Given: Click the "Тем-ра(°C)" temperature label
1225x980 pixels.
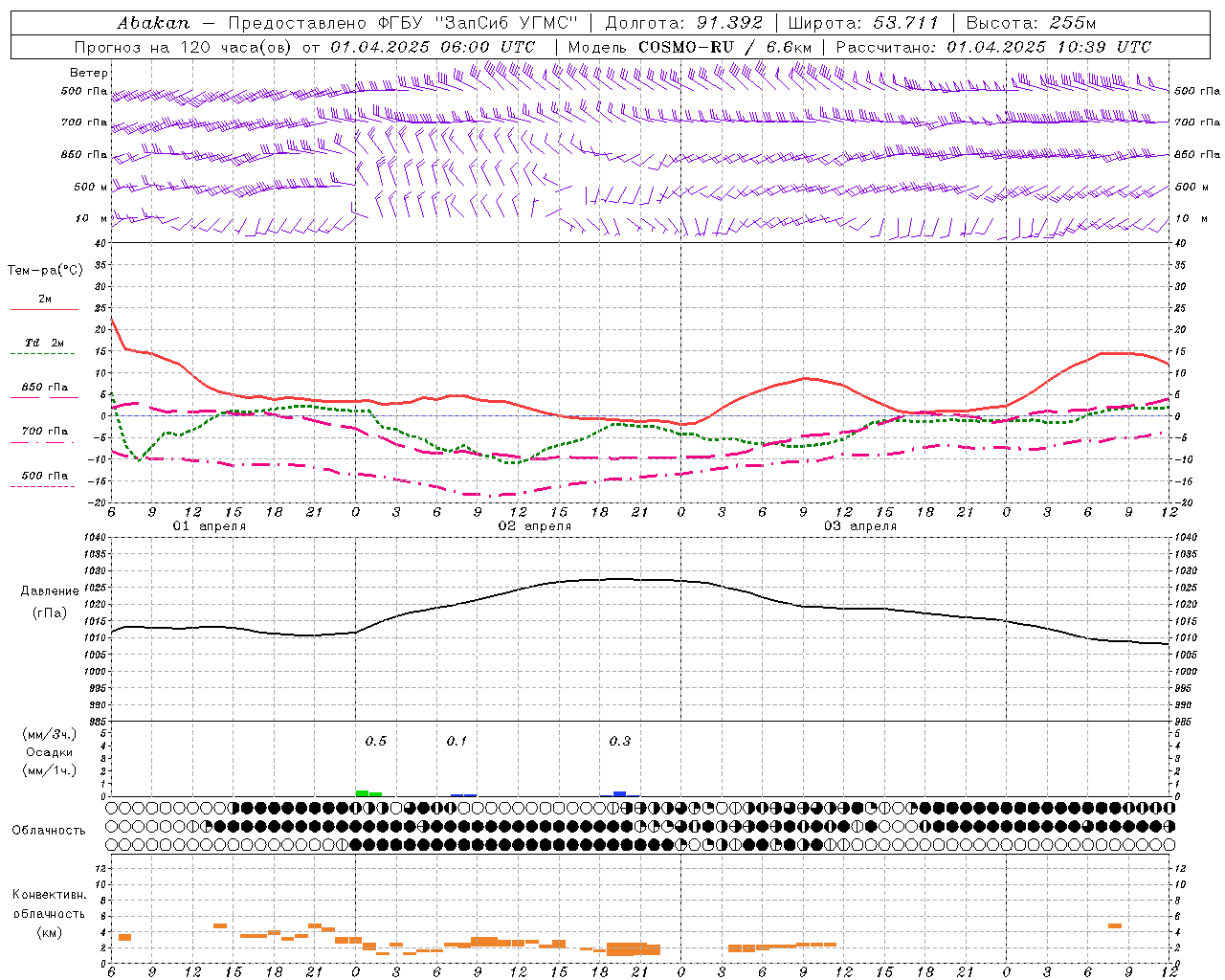Looking at the screenshot, I should pos(45,271).
